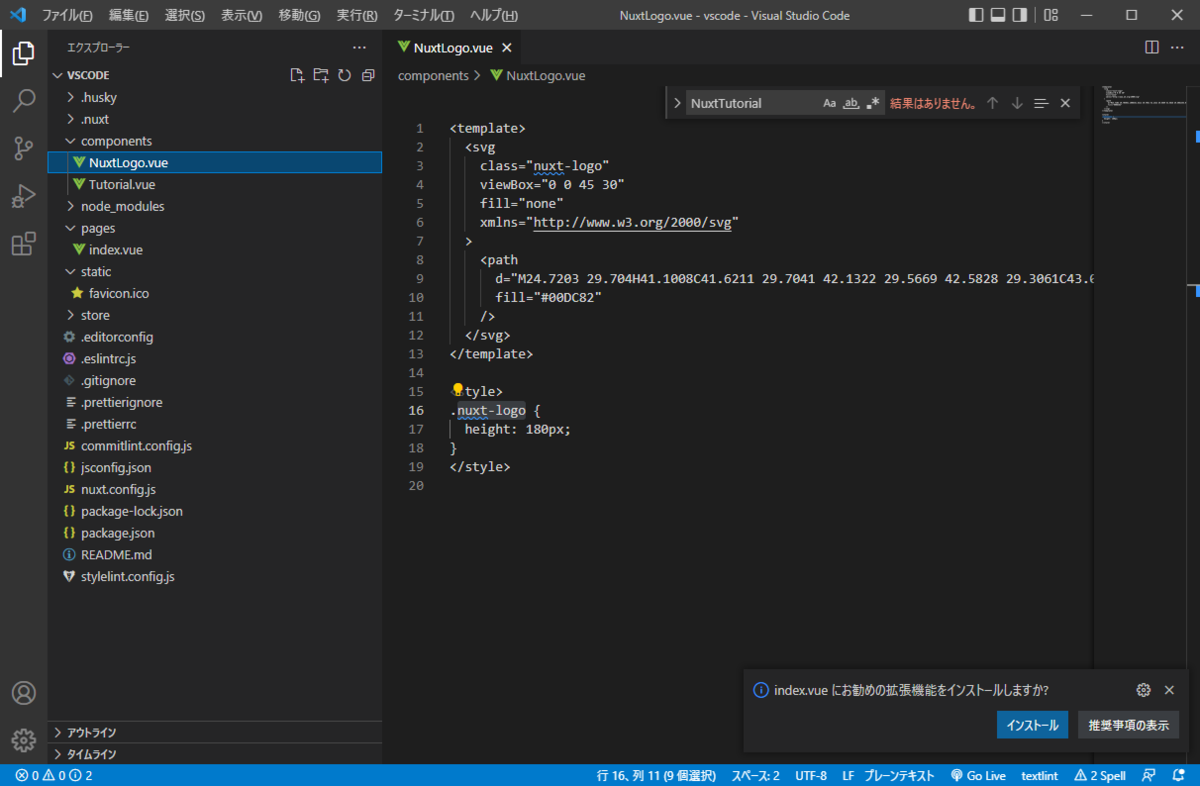Expand replace field in find widget
Image resolution: width=1200 pixels, height=786 pixels.
tap(677, 103)
